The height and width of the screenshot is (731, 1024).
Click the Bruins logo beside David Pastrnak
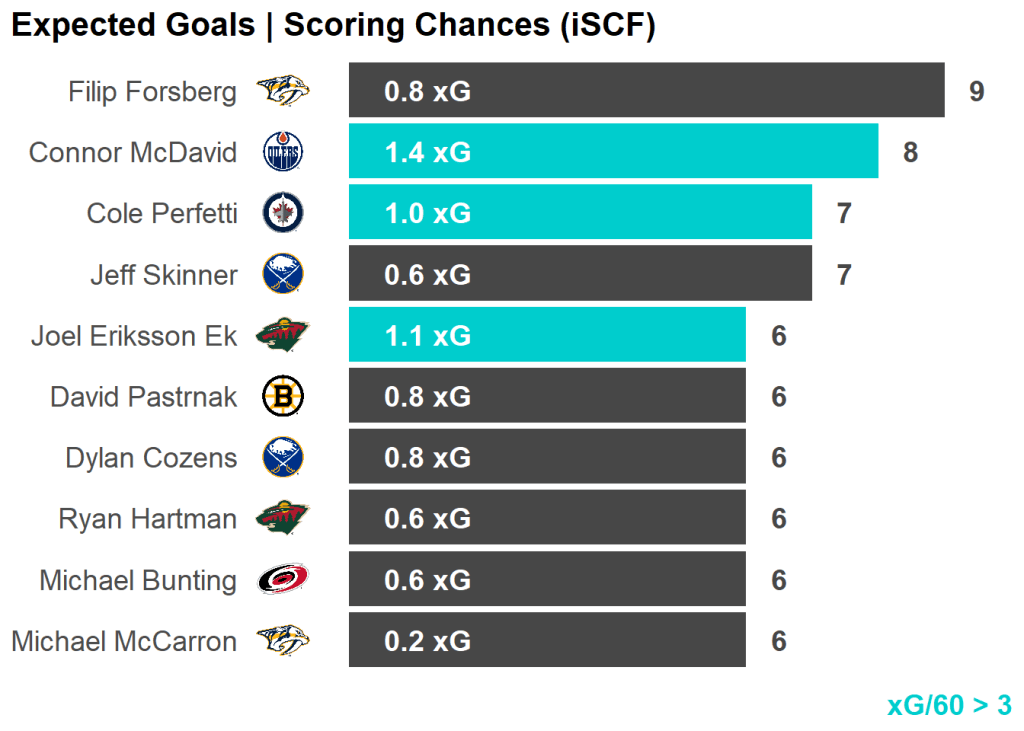[283, 397]
